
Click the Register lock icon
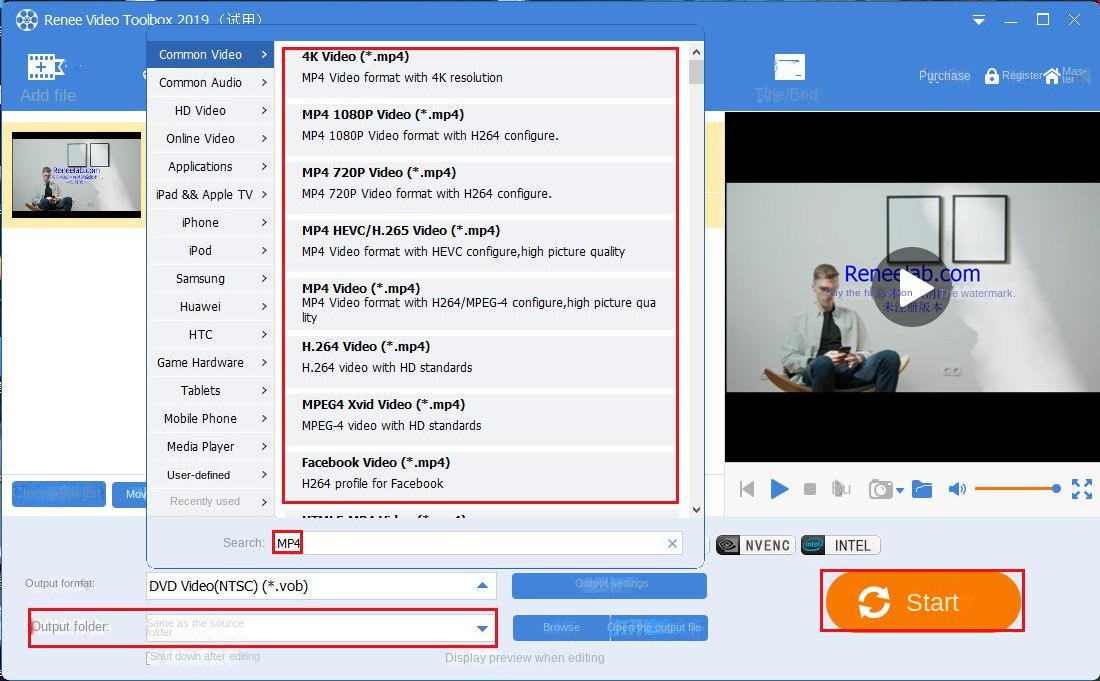(991, 76)
